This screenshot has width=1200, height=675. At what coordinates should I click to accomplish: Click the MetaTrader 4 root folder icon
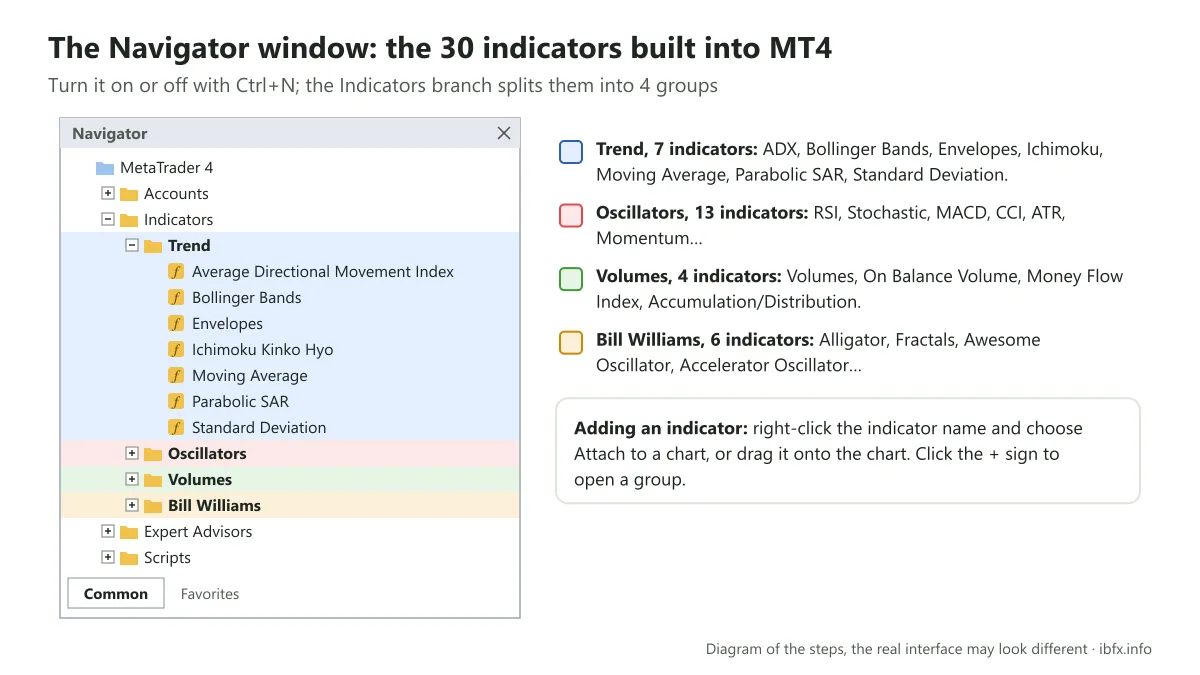tap(105, 168)
